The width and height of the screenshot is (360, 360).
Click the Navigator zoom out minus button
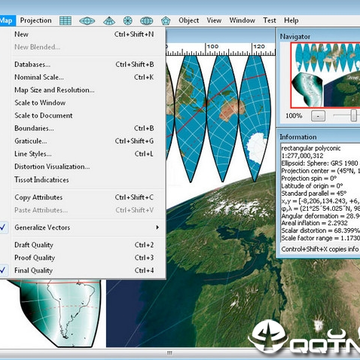pyautogui.click(x=318, y=116)
